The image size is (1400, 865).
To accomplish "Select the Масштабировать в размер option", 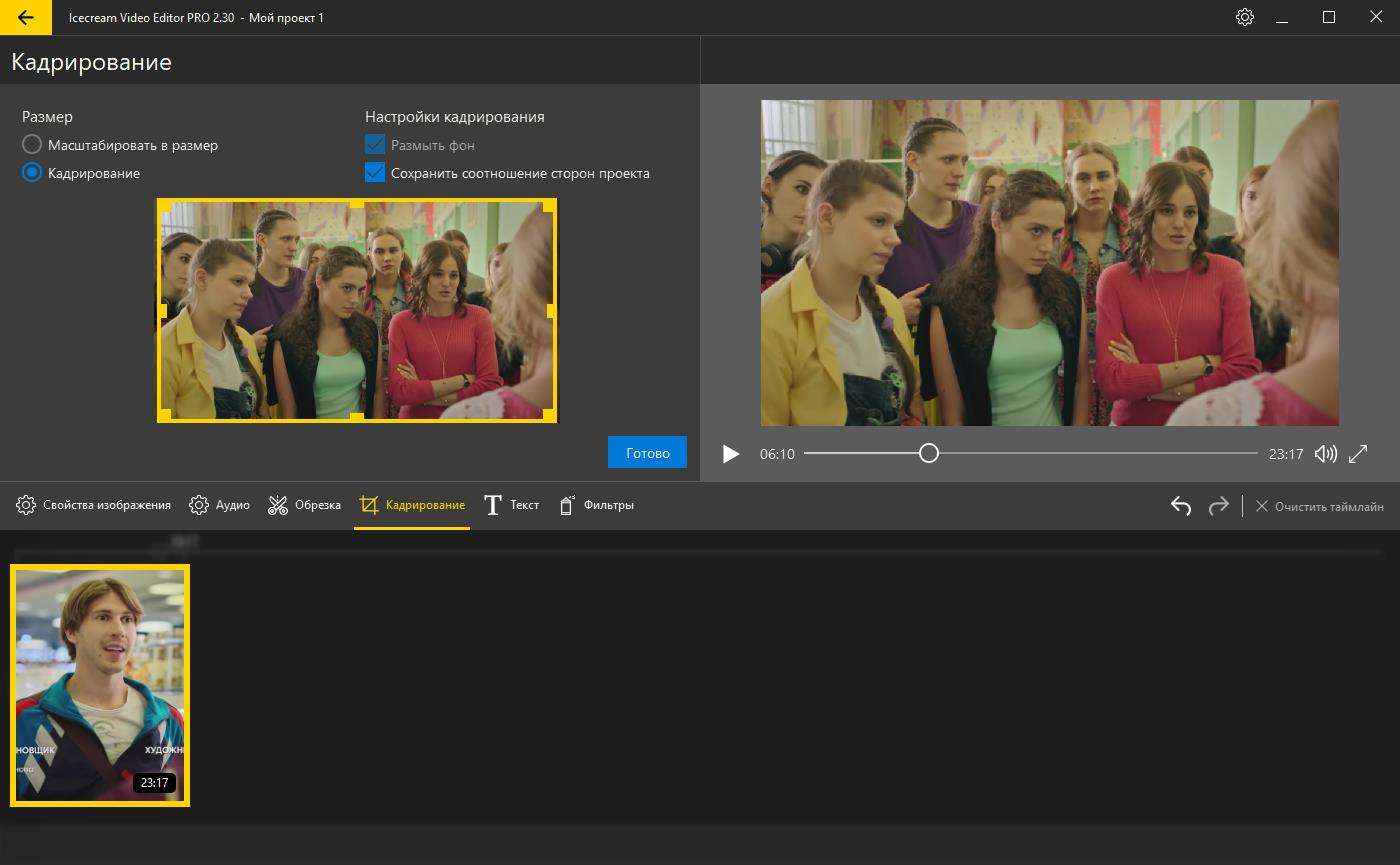I will (32, 145).
